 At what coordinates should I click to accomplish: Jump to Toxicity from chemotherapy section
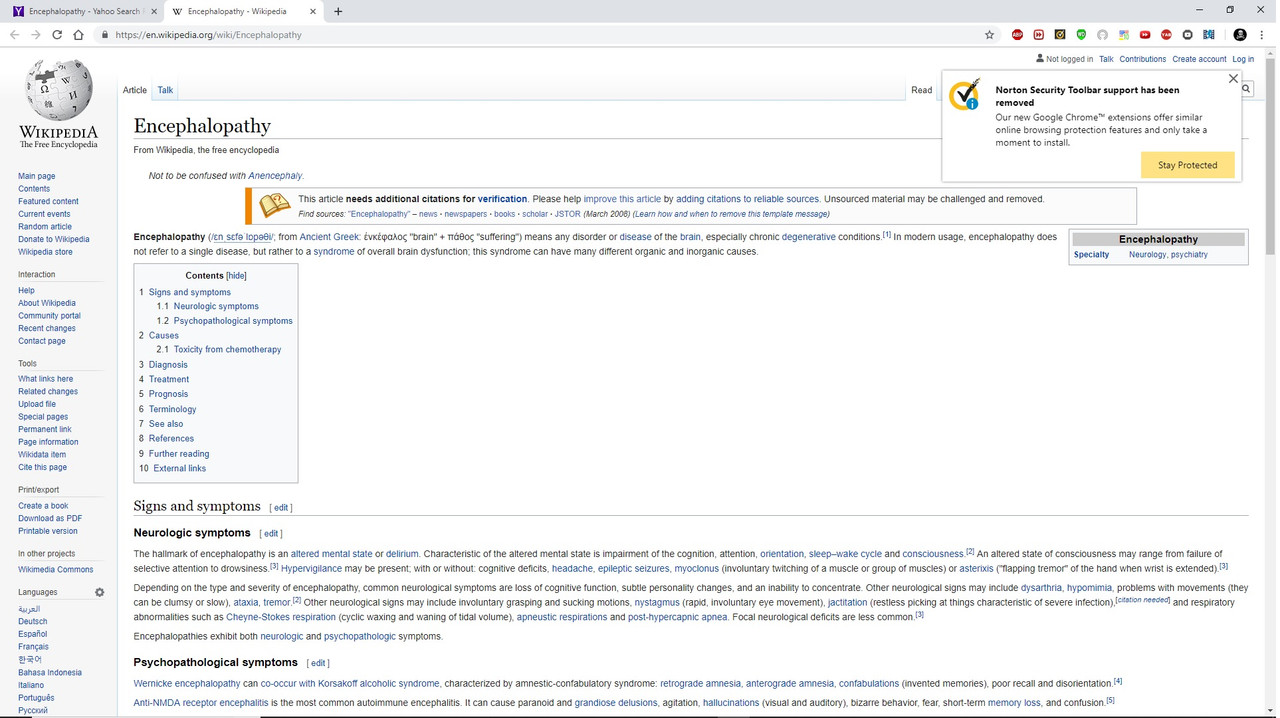point(227,350)
